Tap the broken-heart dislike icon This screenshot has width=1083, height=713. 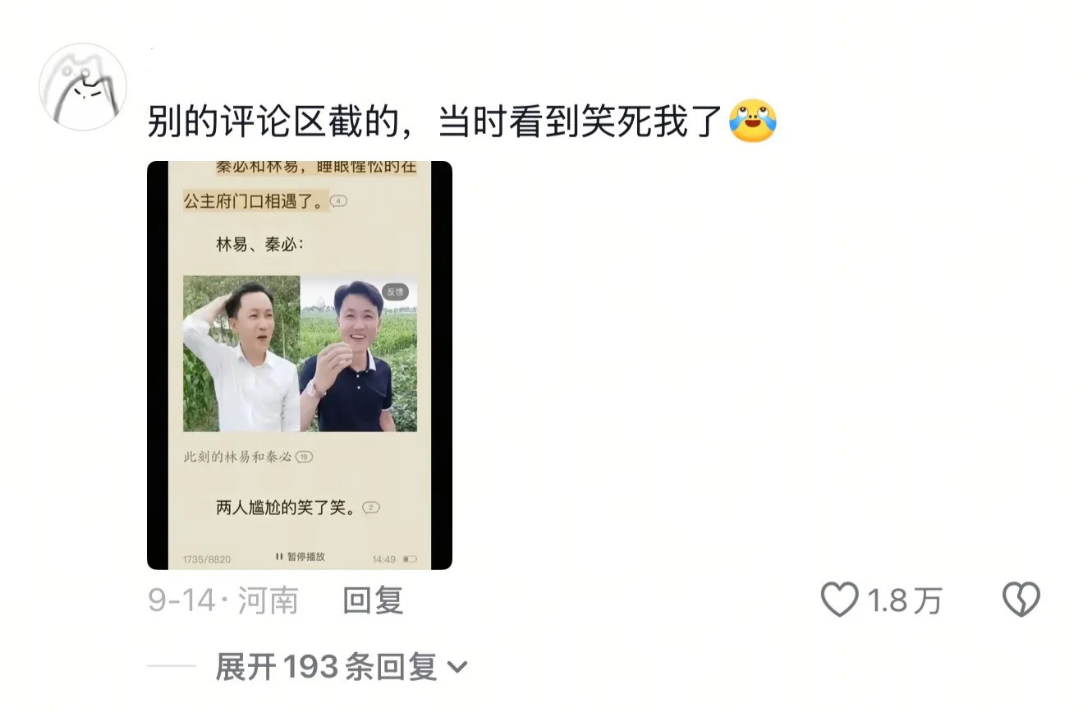tap(1021, 599)
